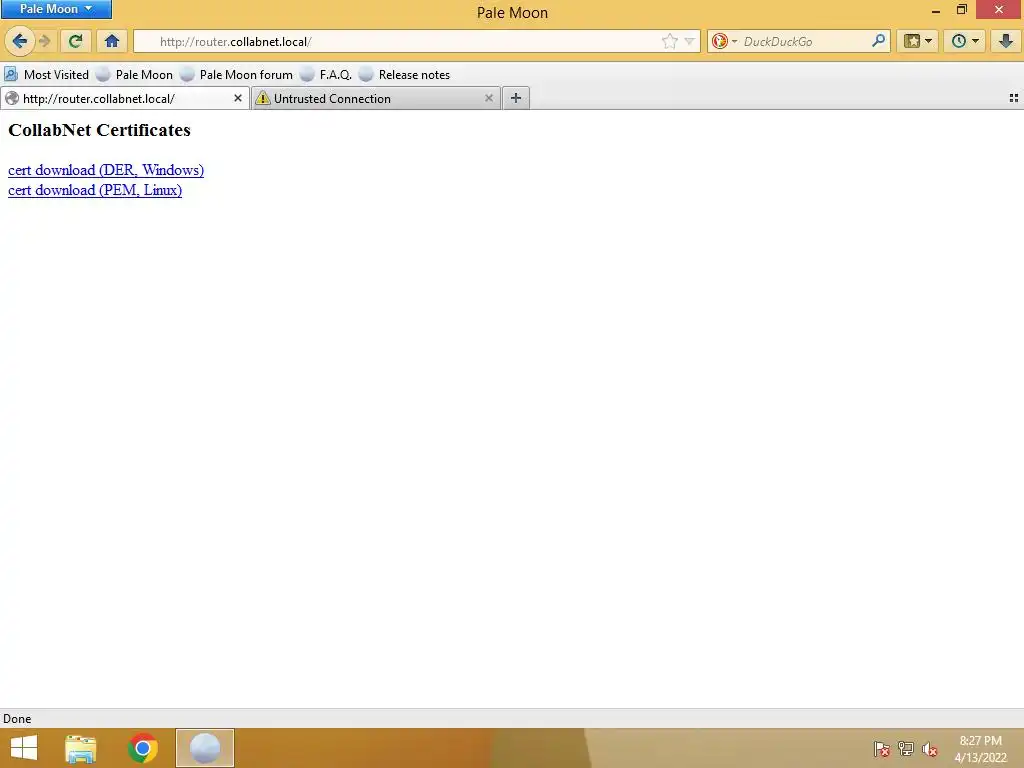Open the Bookmarks toolbar menu button
This screenshot has height=768, width=1024.
coord(918,41)
